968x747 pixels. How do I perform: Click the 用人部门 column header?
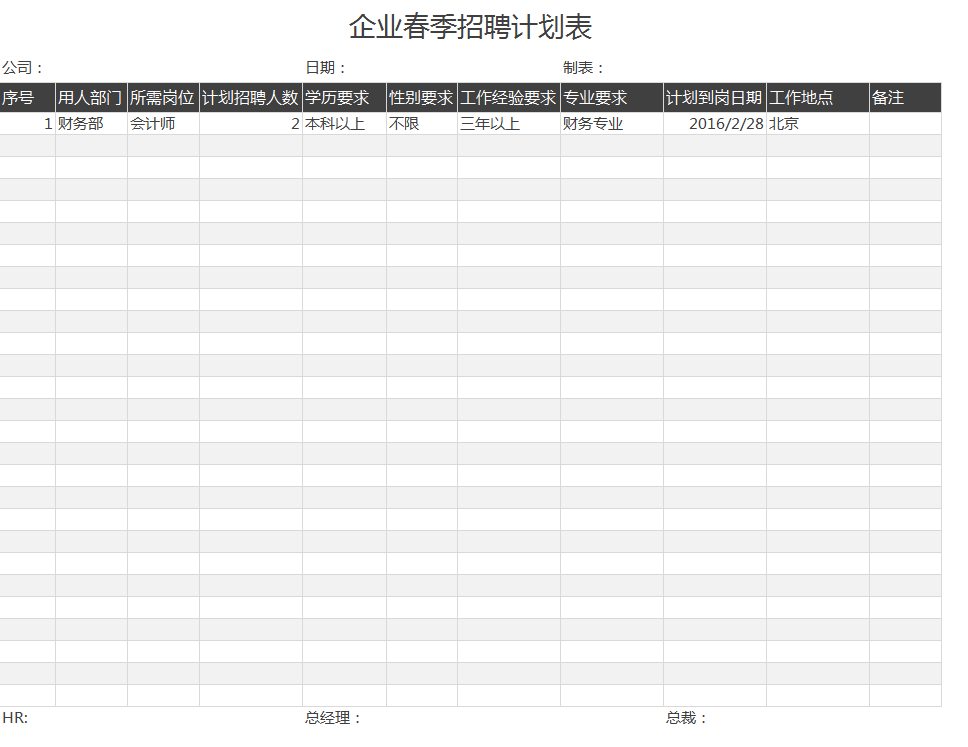click(x=91, y=98)
